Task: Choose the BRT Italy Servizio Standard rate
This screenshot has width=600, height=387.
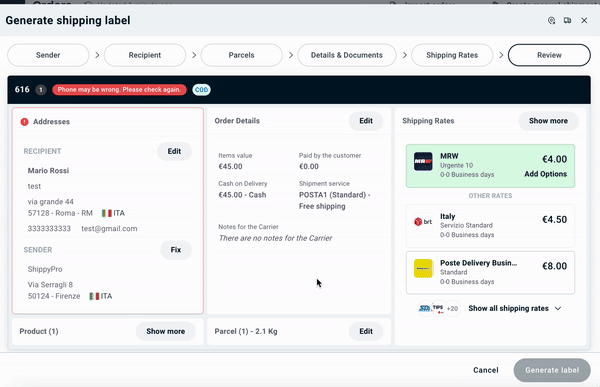Action: pyautogui.click(x=490, y=225)
